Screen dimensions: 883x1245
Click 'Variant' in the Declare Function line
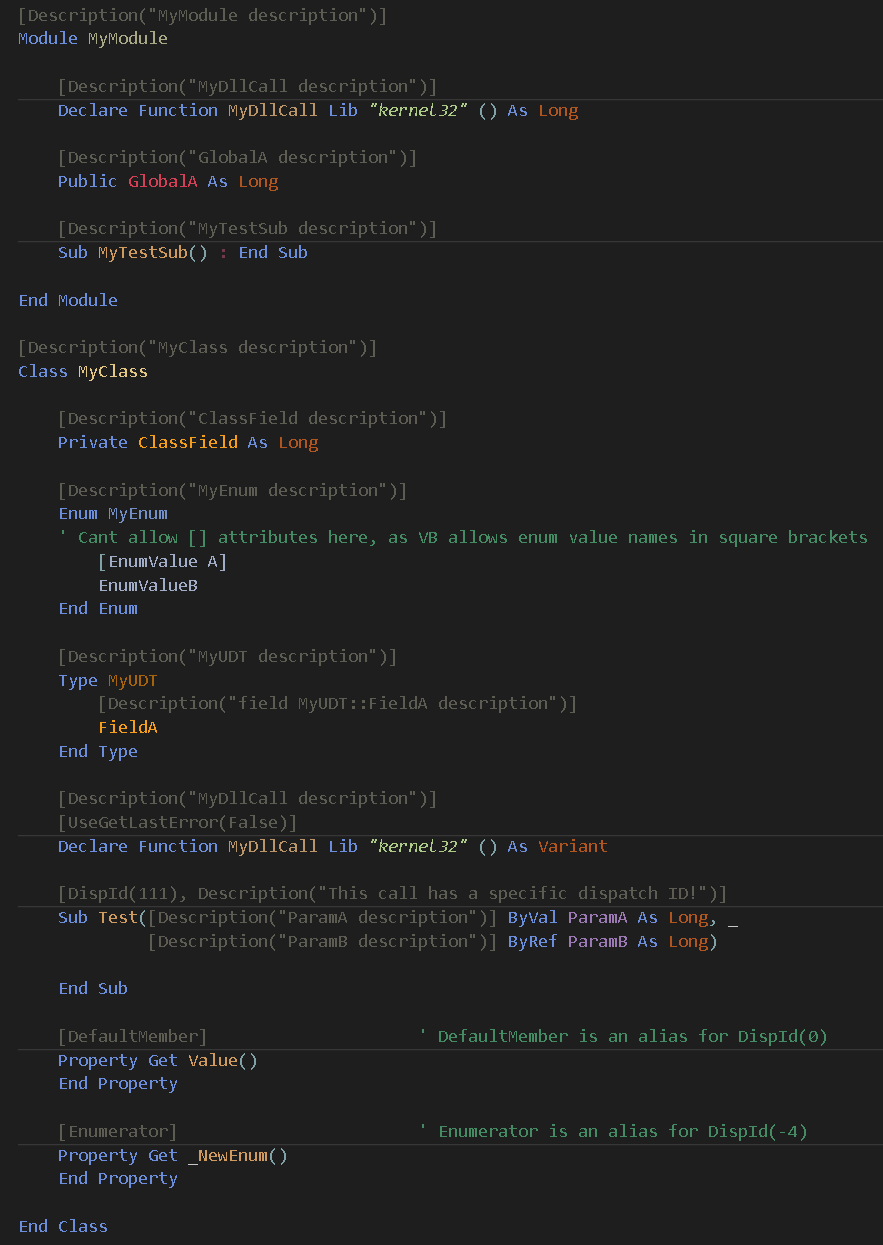pos(573,847)
